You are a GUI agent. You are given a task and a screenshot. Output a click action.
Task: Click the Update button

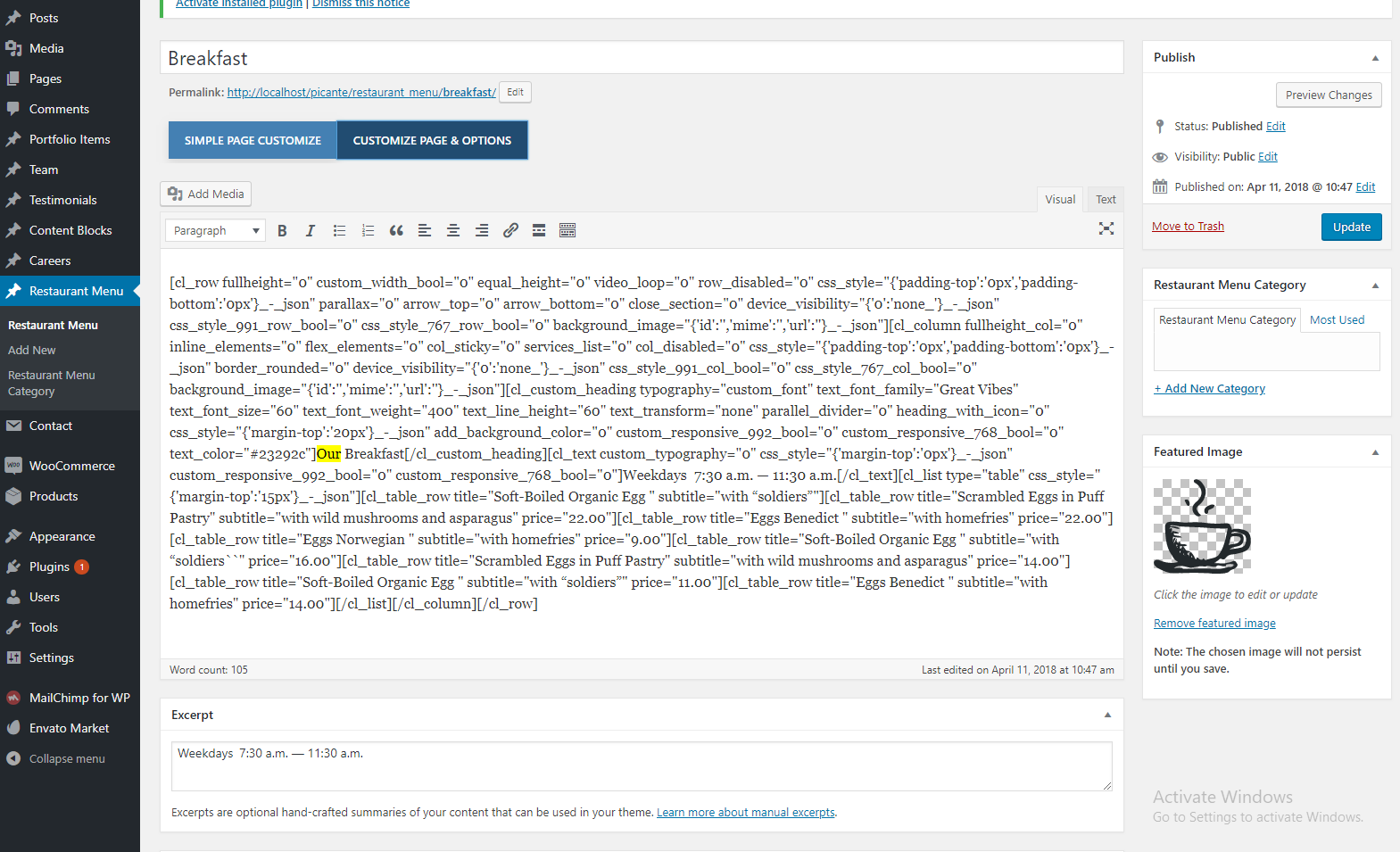click(1351, 227)
